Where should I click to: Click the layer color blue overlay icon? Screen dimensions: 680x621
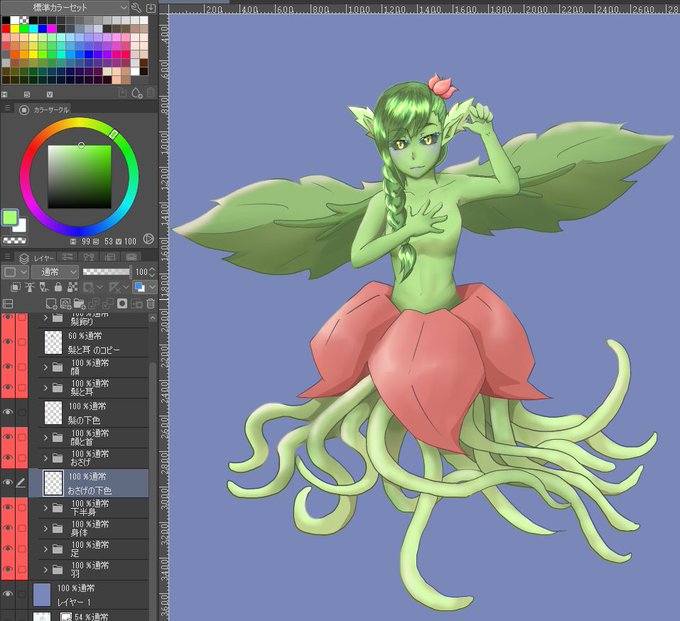[140, 287]
